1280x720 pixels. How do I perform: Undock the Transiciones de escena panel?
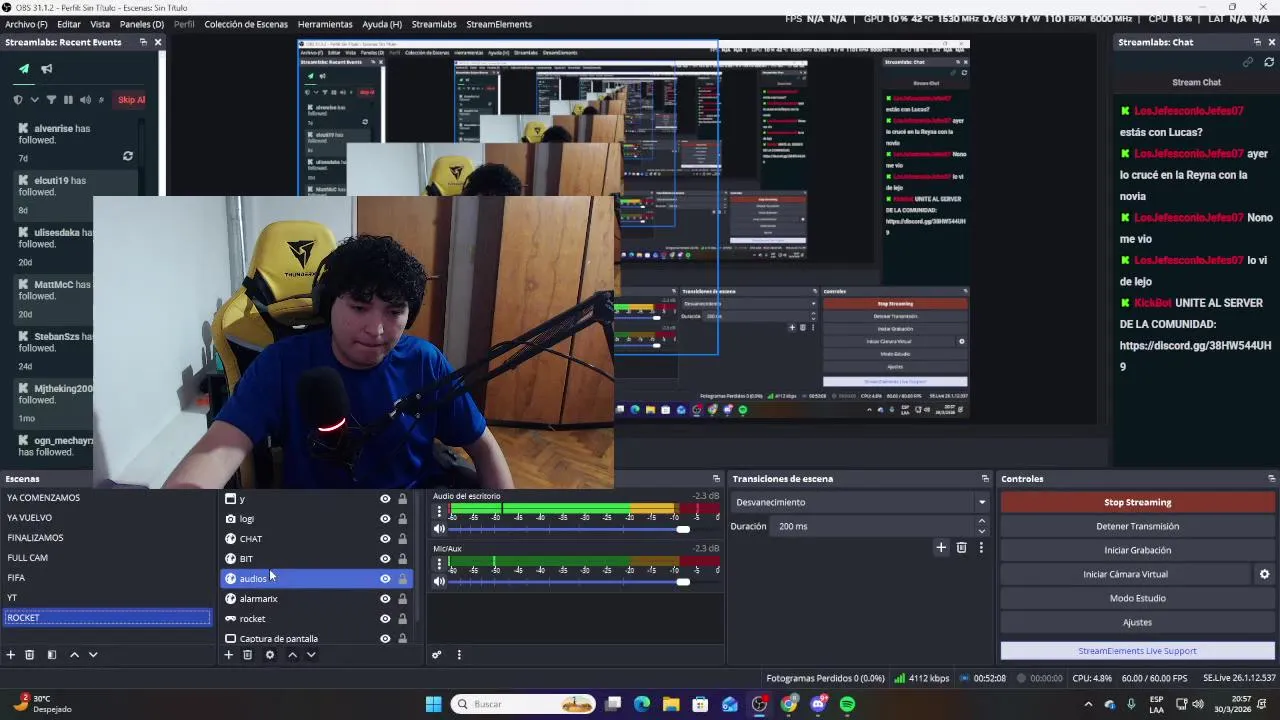tap(985, 479)
